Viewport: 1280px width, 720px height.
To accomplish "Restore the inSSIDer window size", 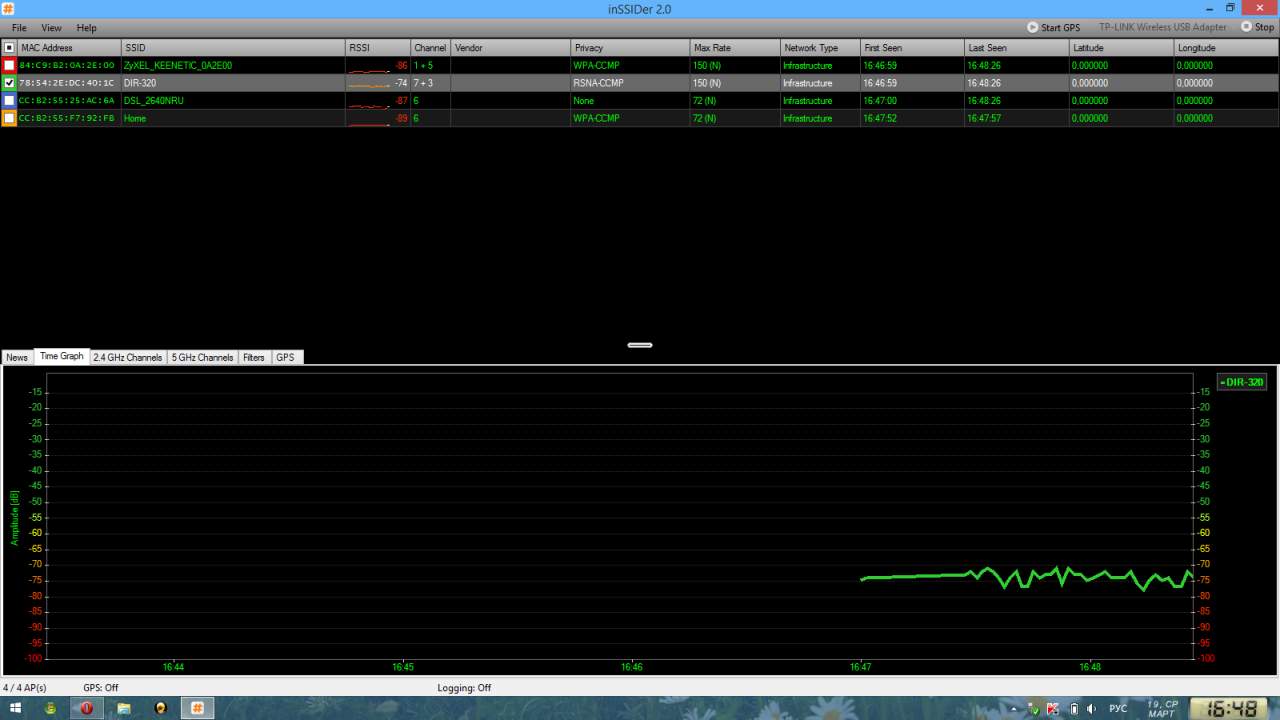I will click(x=1230, y=8).
